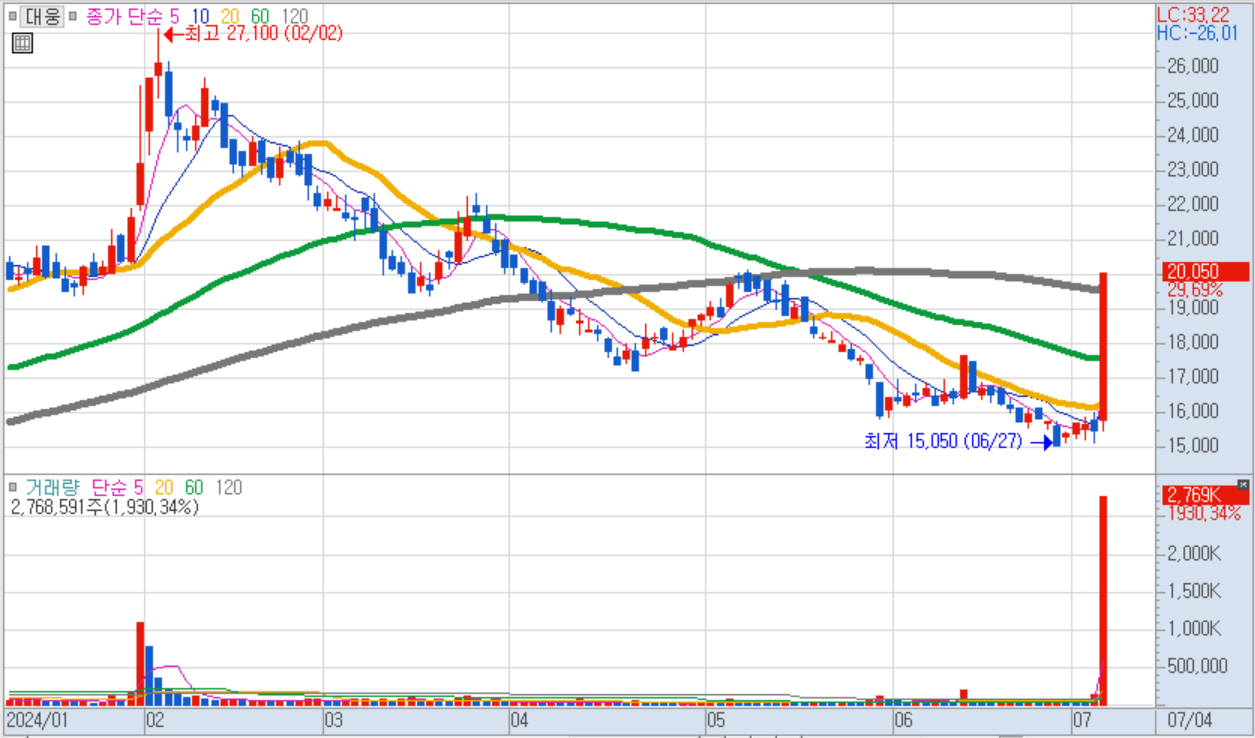
Task: Select the blue 10 price moving average label
Action: coord(199,16)
